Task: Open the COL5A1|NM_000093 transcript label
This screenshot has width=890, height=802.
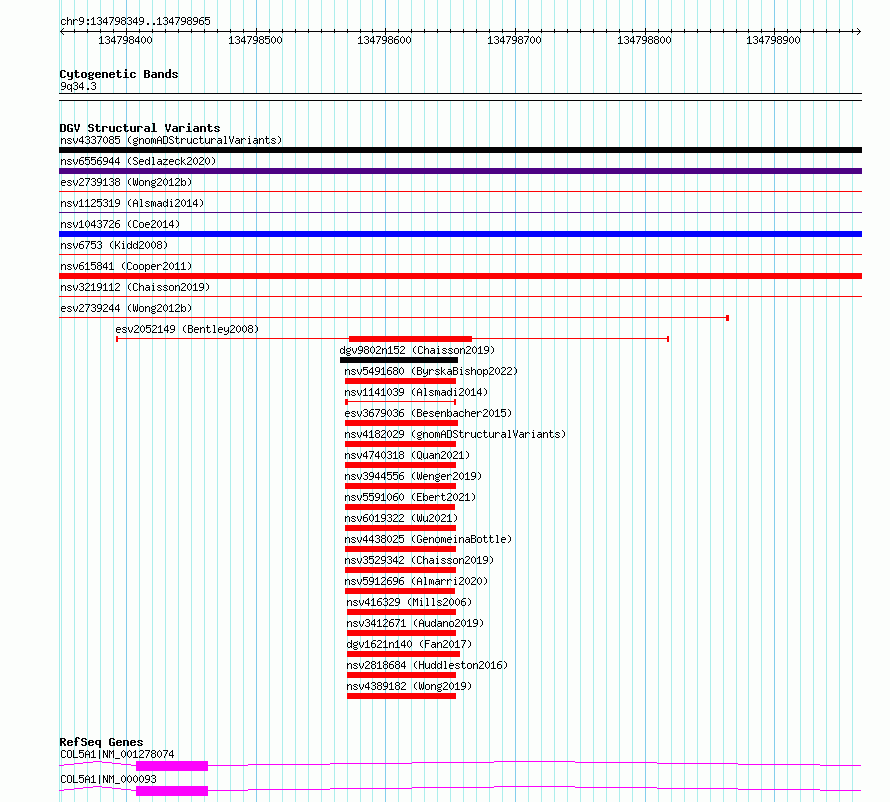Action: [x=108, y=779]
